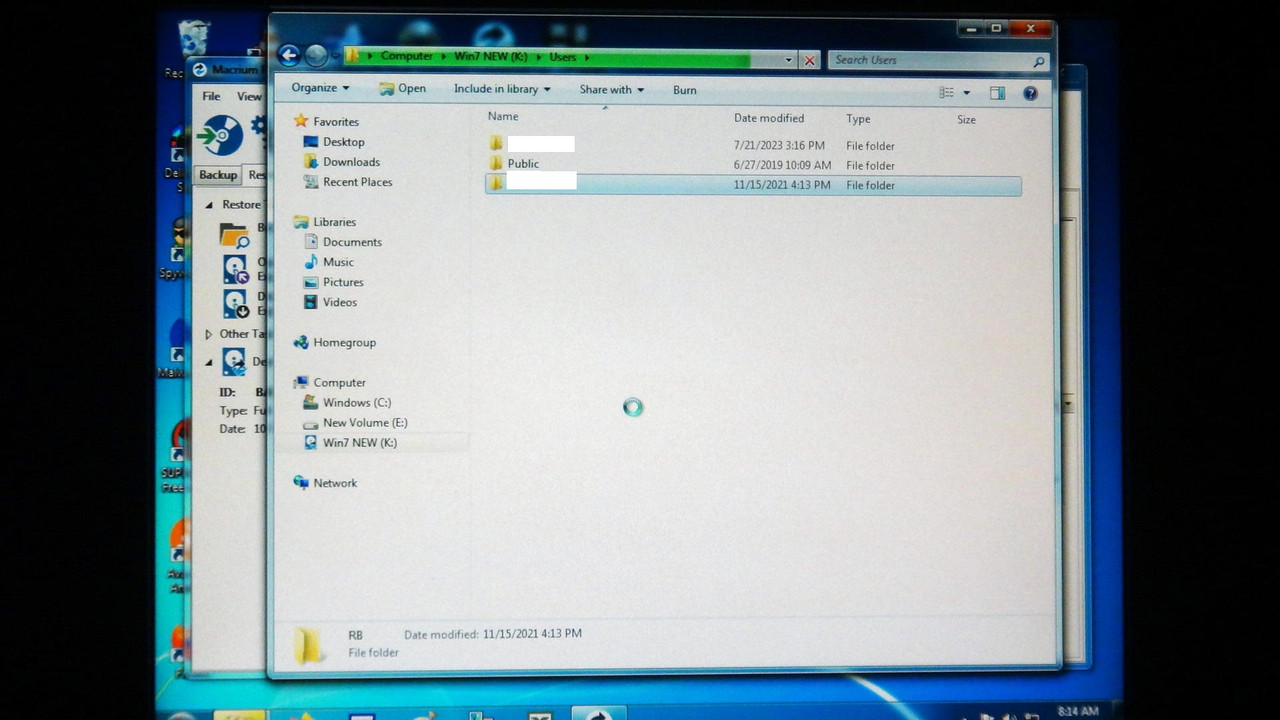Click the 6/27/2019 10:09 AM date cell
Image resolution: width=1280 pixels, height=720 pixels.
tap(782, 165)
